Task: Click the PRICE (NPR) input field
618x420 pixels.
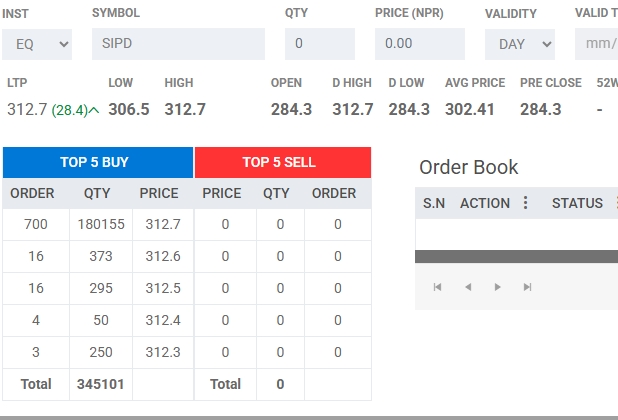Action: [420, 44]
